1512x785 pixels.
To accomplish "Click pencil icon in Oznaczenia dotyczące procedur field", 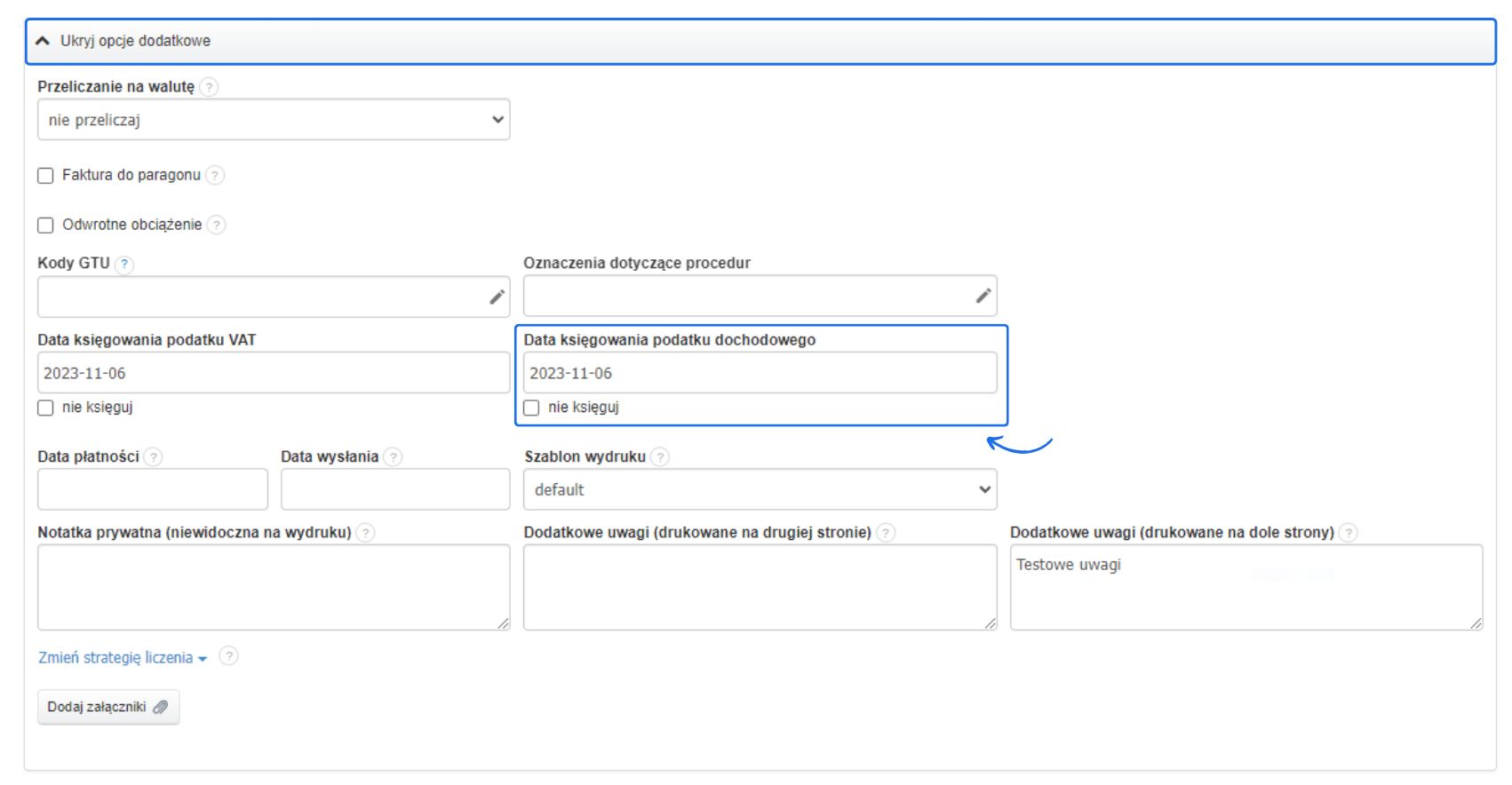I will click(x=983, y=296).
